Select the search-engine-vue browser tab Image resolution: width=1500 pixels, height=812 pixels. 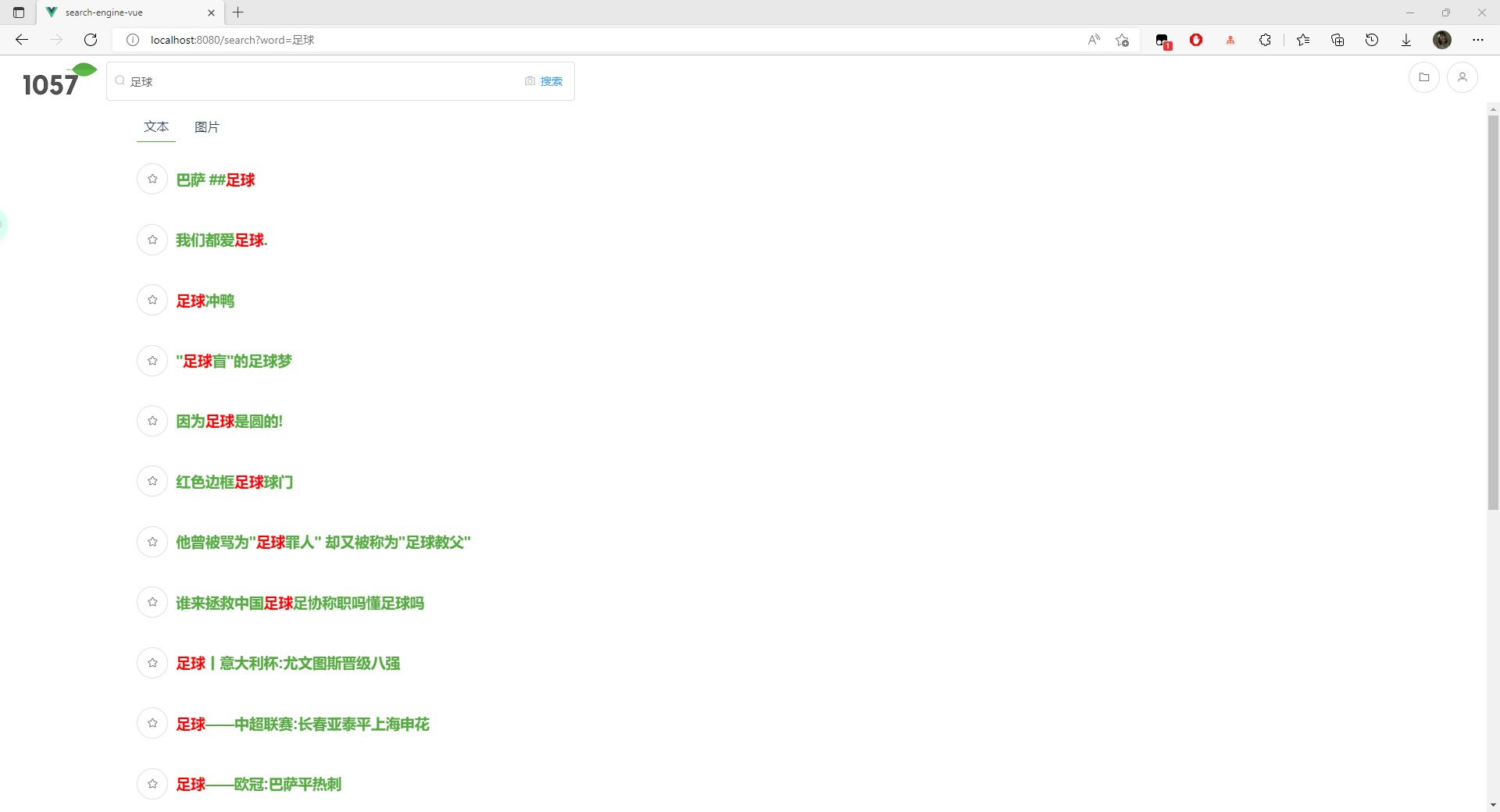coord(130,12)
